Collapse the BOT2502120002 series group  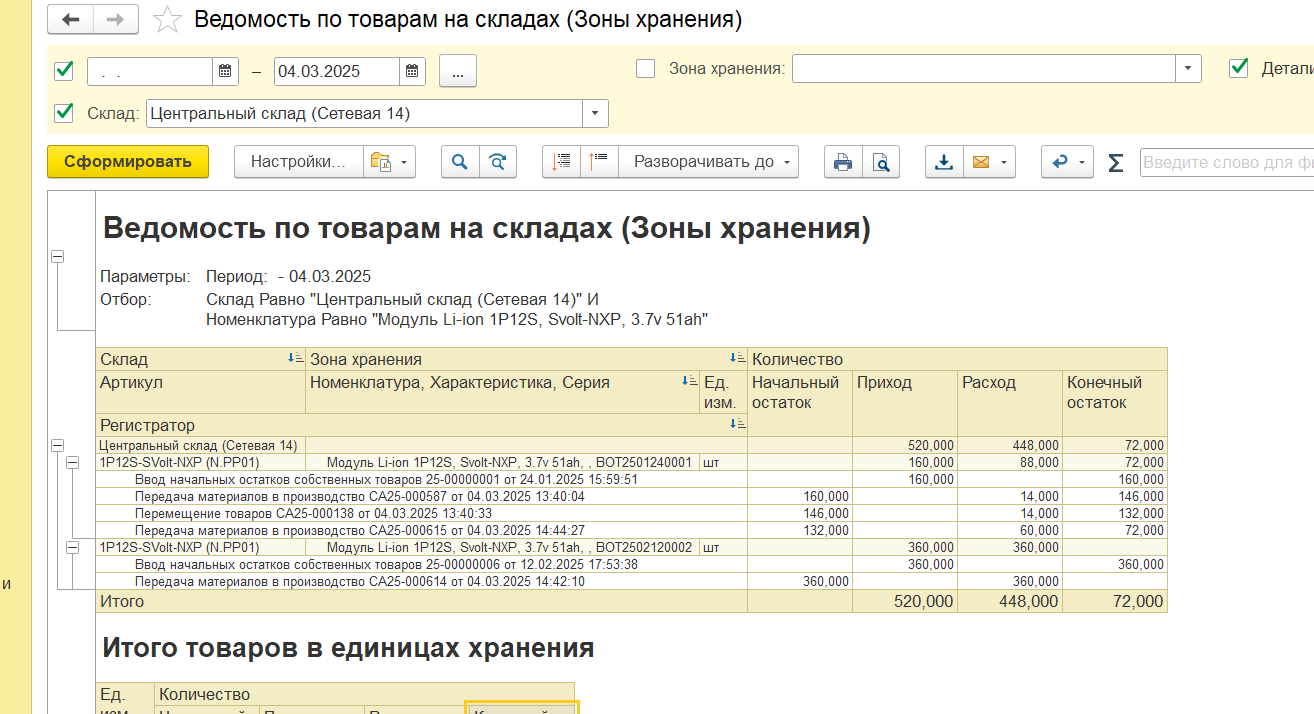pos(72,547)
